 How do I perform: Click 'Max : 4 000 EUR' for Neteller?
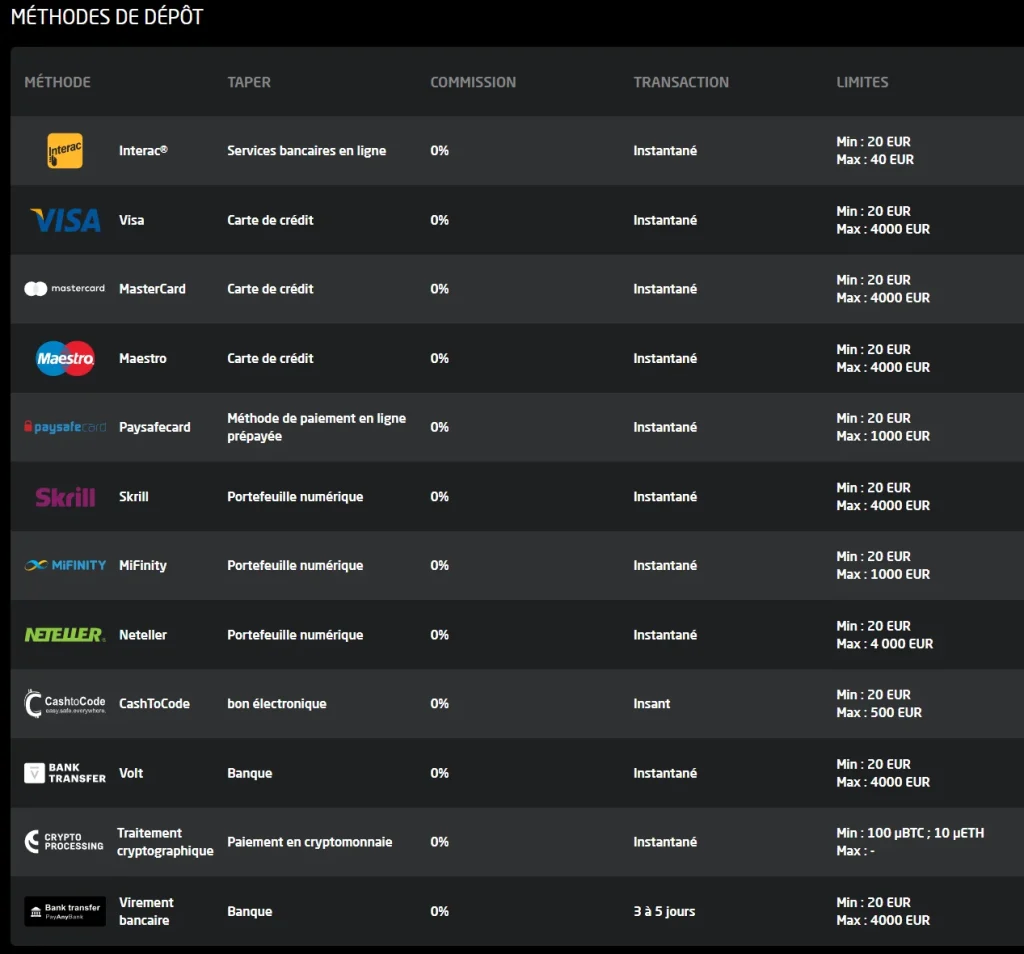click(885, 644)
